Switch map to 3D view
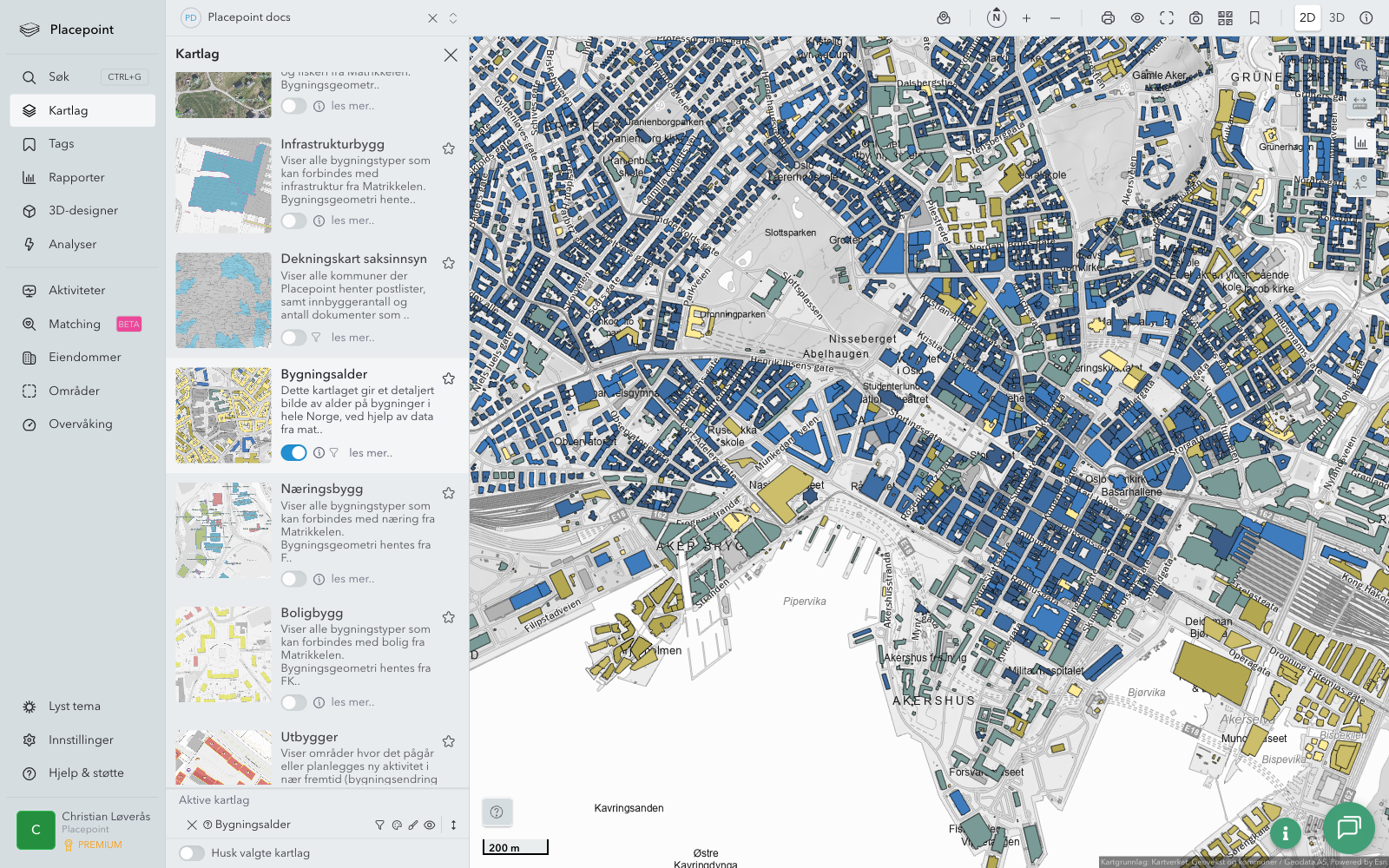The height and width of the screenshot is (868, 1389). tap(1337, 18)
